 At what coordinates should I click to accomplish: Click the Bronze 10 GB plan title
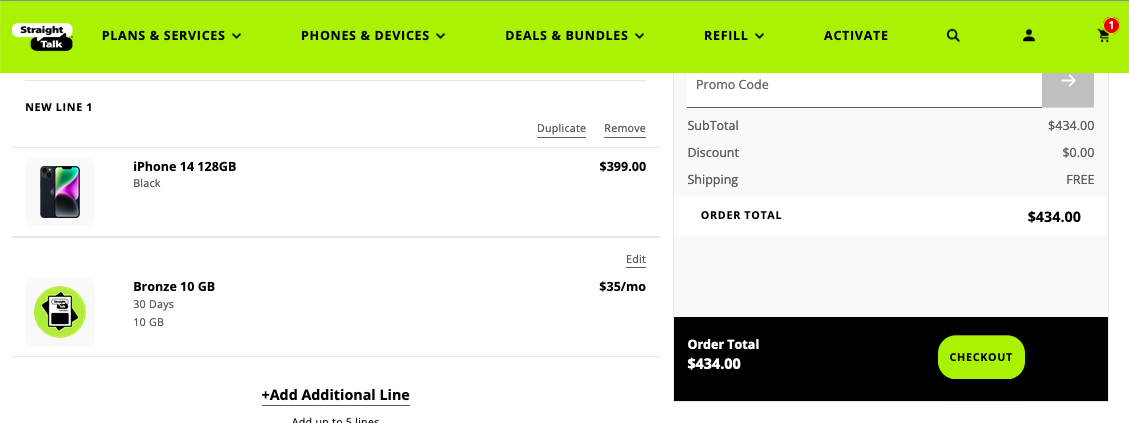174,286
